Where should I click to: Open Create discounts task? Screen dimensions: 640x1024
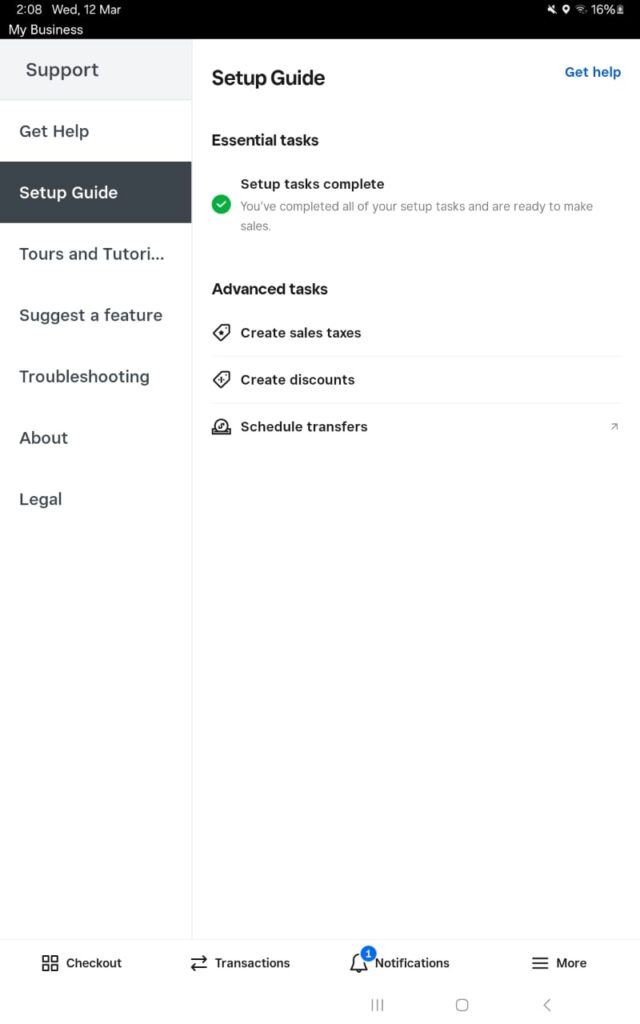tap(298, 380)
